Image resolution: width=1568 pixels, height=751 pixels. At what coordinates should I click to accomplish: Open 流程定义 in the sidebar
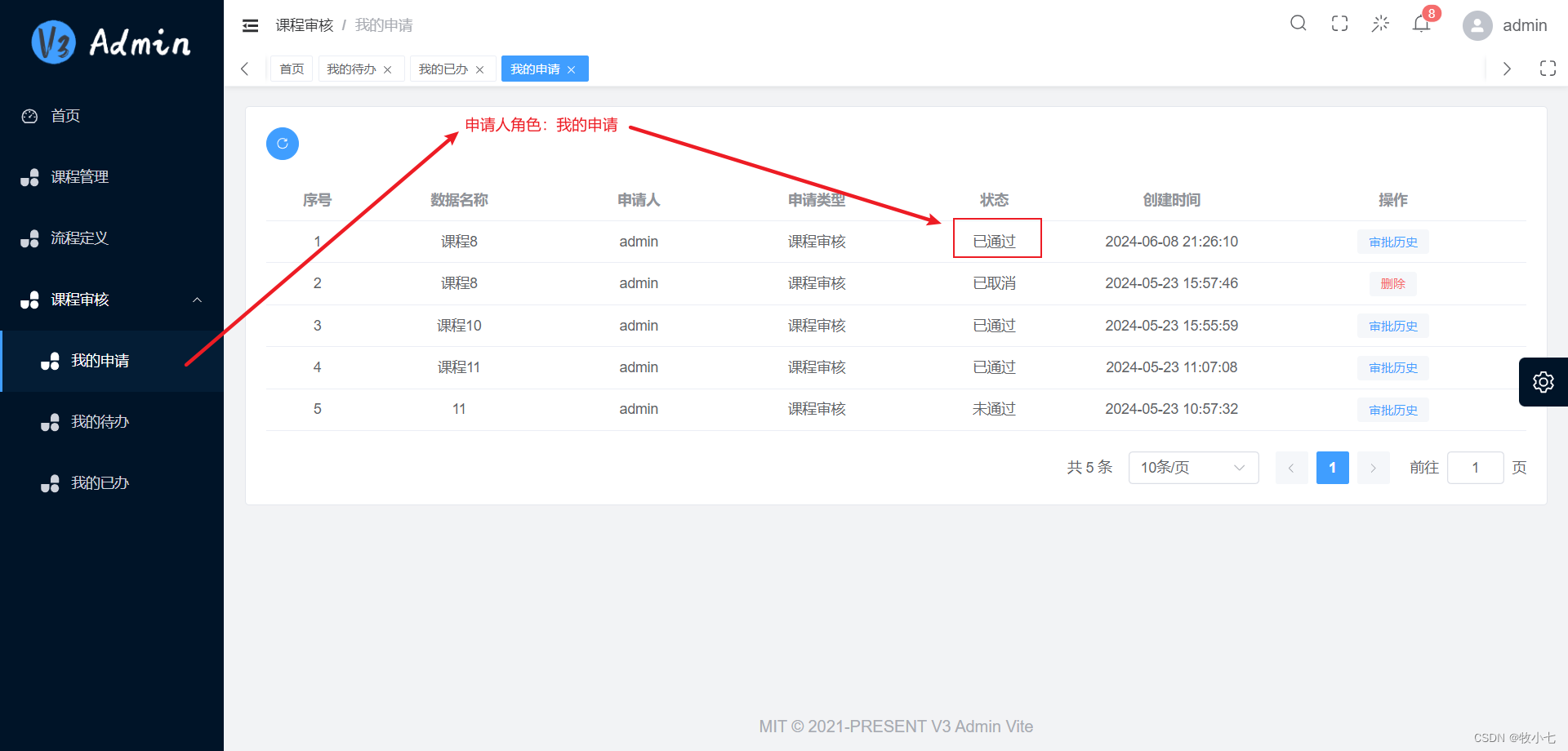(x=112, y=238)
